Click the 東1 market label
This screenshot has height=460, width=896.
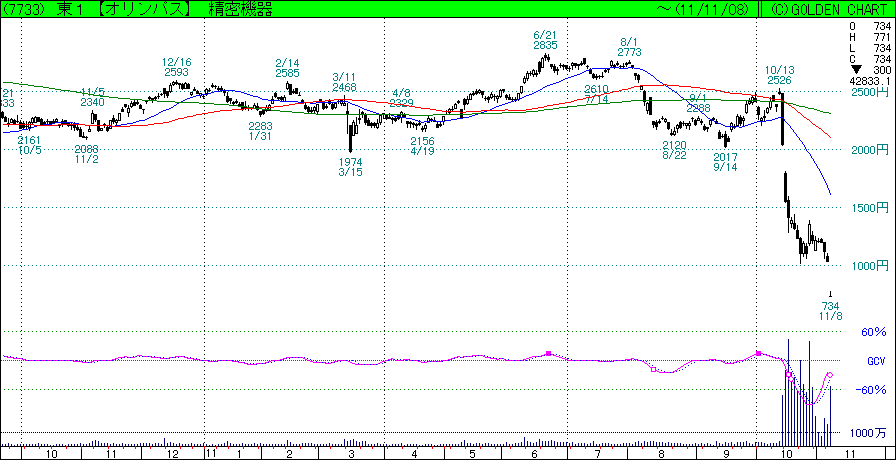pyautogui.click(x=70, y=9)
